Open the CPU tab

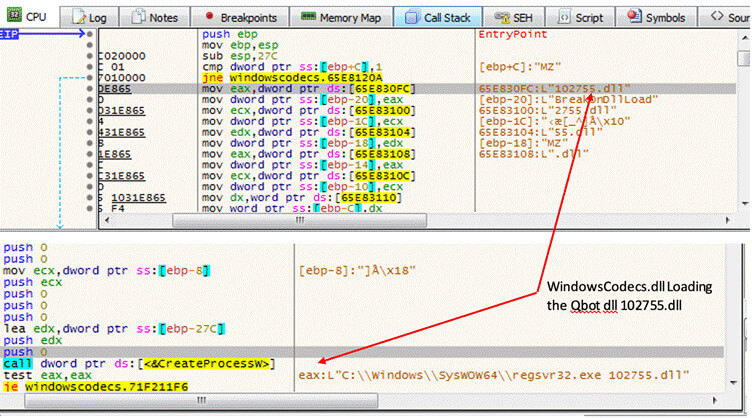point(29,16)
